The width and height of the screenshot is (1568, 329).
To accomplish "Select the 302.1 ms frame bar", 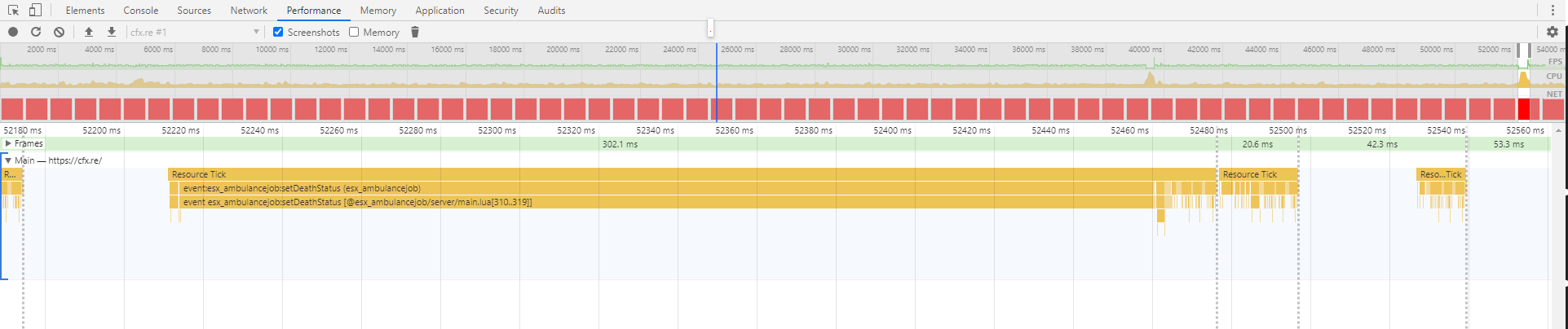I will (x=620, y=144).
